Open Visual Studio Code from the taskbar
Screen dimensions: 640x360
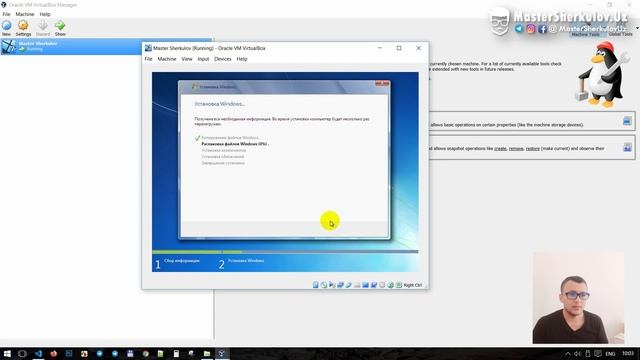(38, 353)
